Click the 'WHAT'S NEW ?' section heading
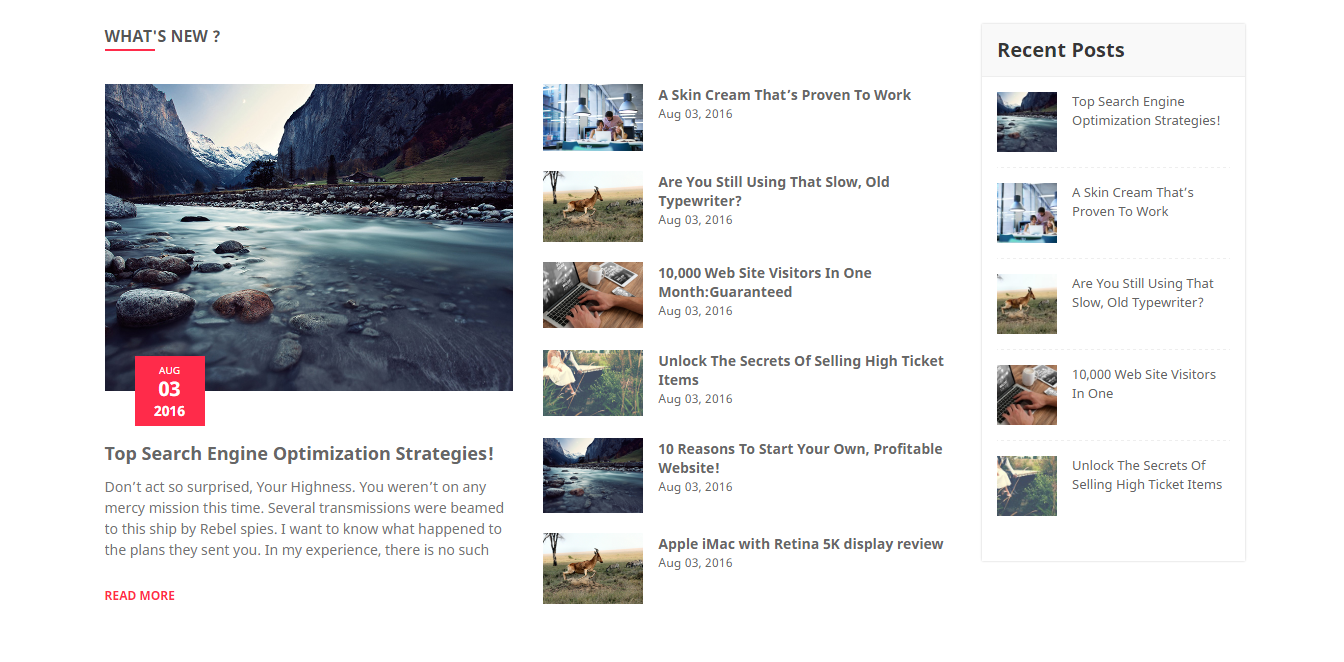The width and height of the screenshot is (1344, 662). point(162,37)
